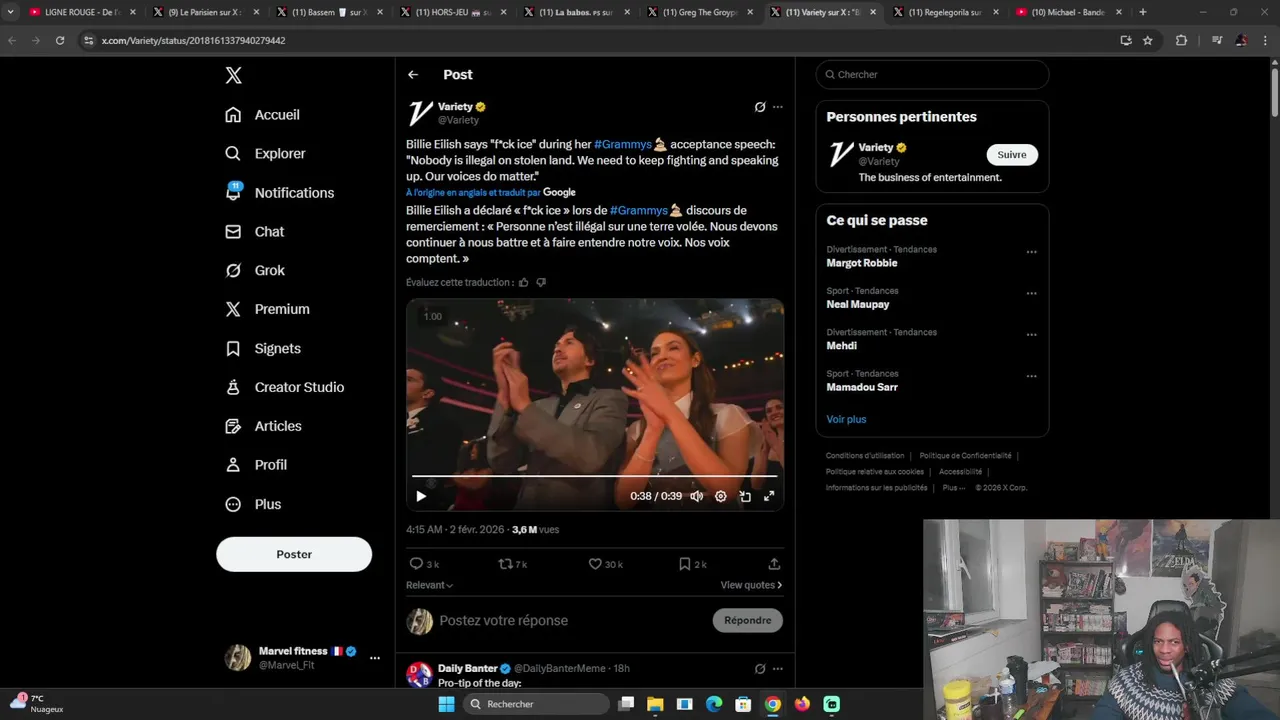Switch to Le Parisien browser tab
The height and width of the screenshot is (720, 1280).
click(x=204, y=12)
